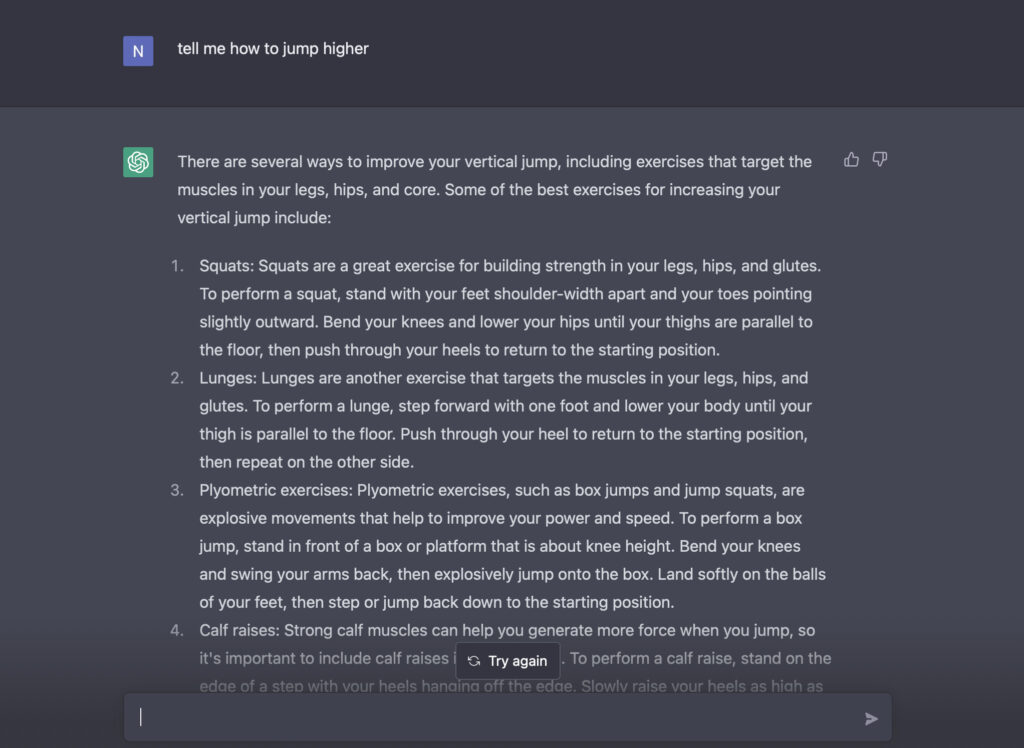Click the refresh icon inside Try again
Screen dimensions: 1024x748
tap(474, 661)
